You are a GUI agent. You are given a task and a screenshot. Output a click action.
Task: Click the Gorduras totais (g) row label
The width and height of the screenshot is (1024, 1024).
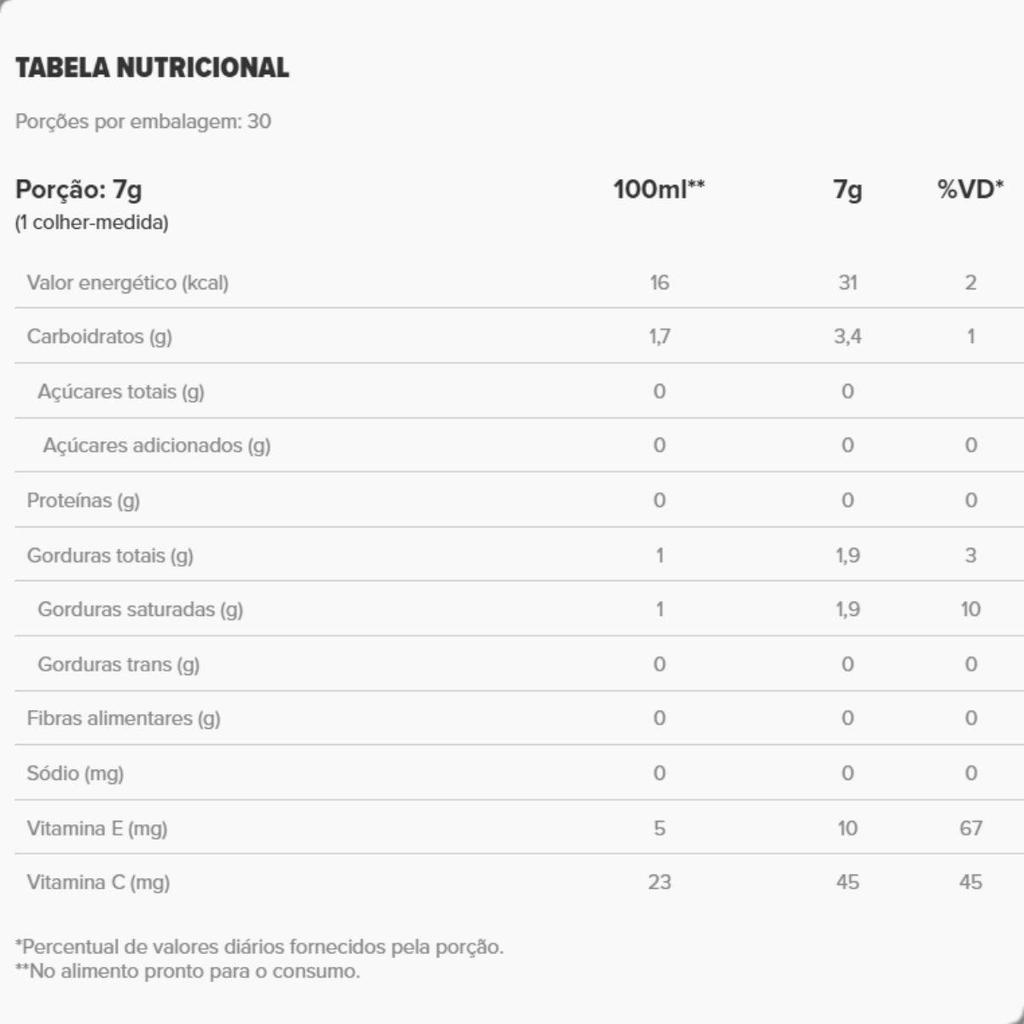point(110,556)
